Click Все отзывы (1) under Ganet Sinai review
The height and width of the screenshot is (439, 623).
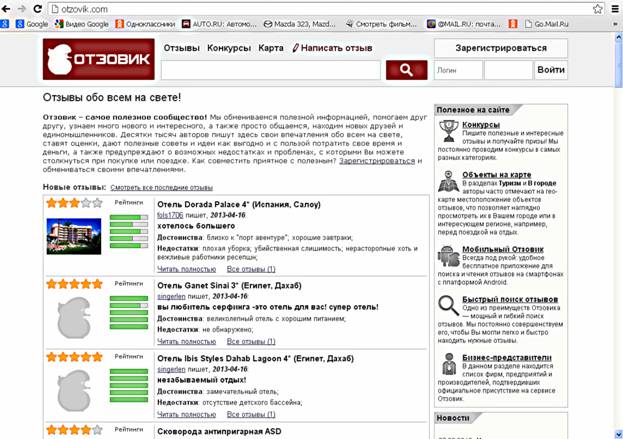coord(251,341)
